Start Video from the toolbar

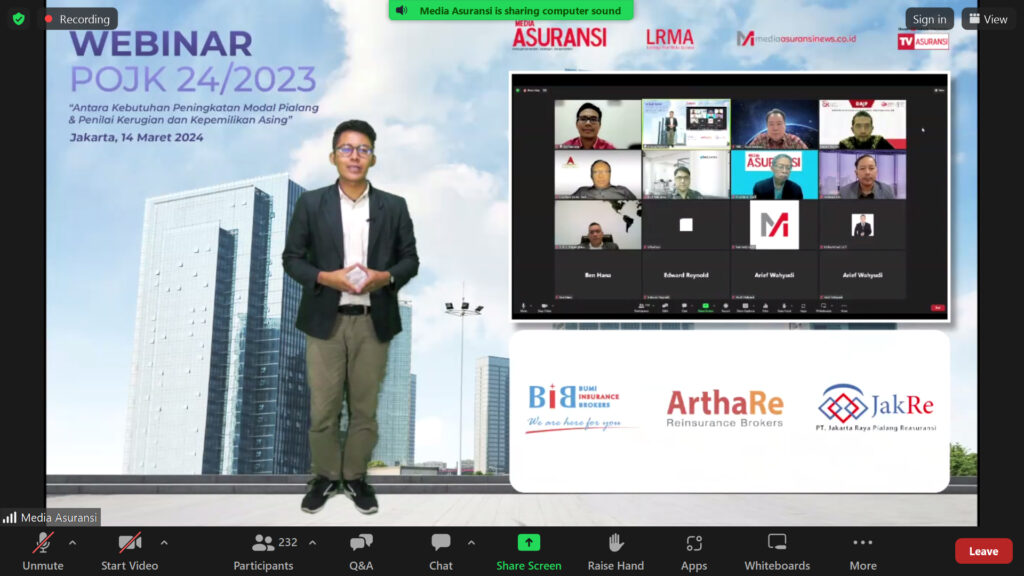129,552
